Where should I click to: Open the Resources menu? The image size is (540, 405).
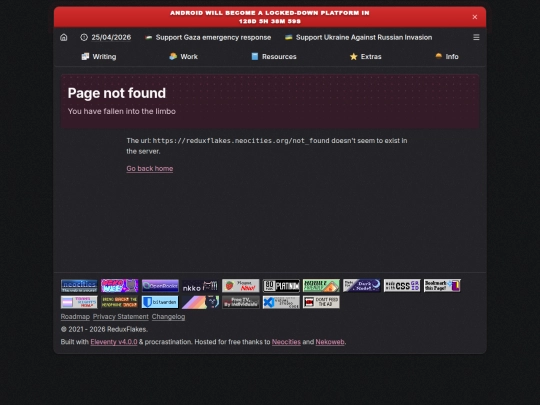[274, 56]
